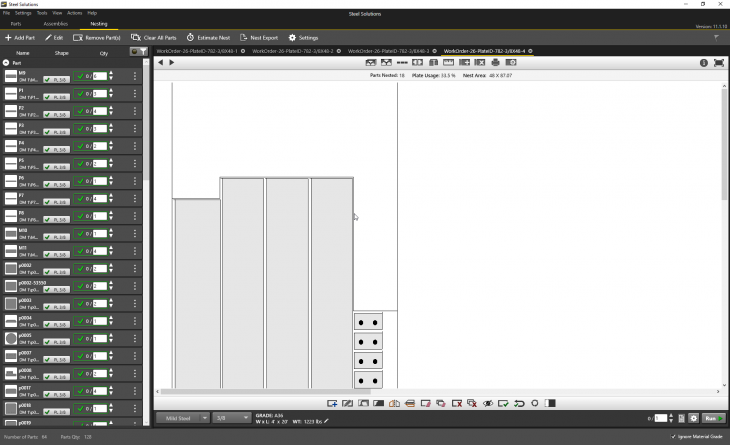The width and height of the screenshot is (730, 445).
Task: Click Estimate Nest
Action: 208,38
